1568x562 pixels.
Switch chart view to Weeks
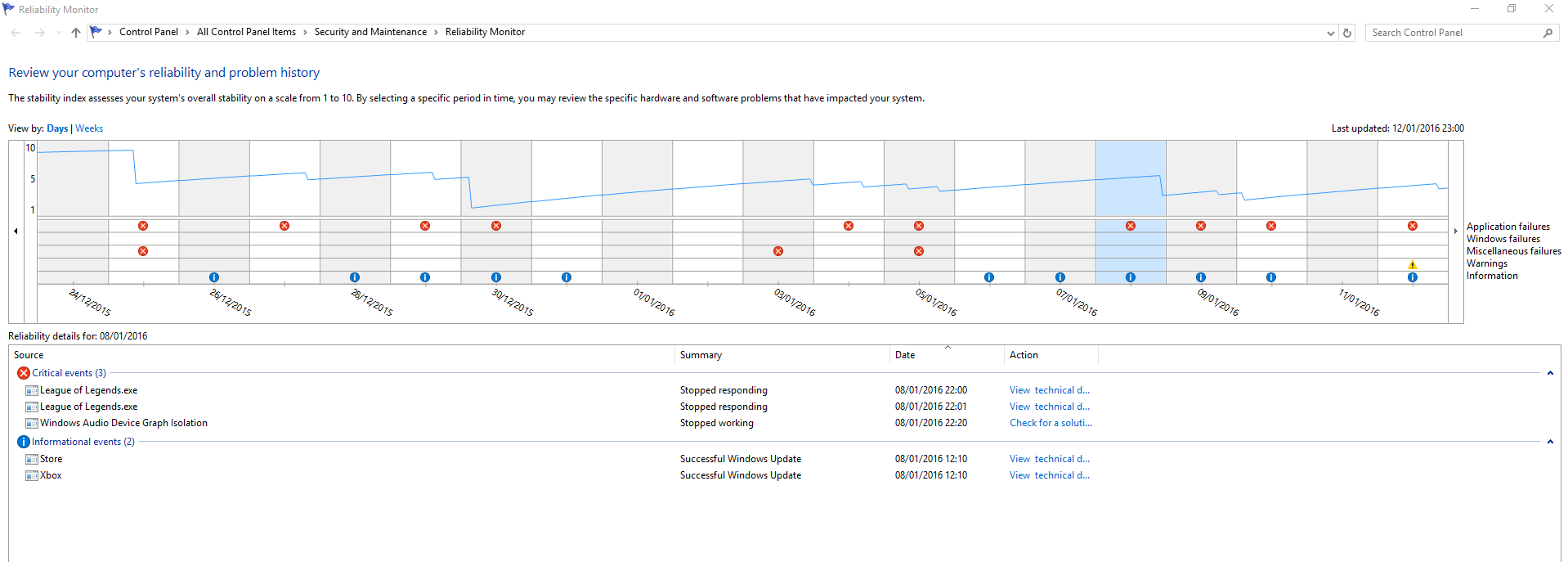point(89,128)
